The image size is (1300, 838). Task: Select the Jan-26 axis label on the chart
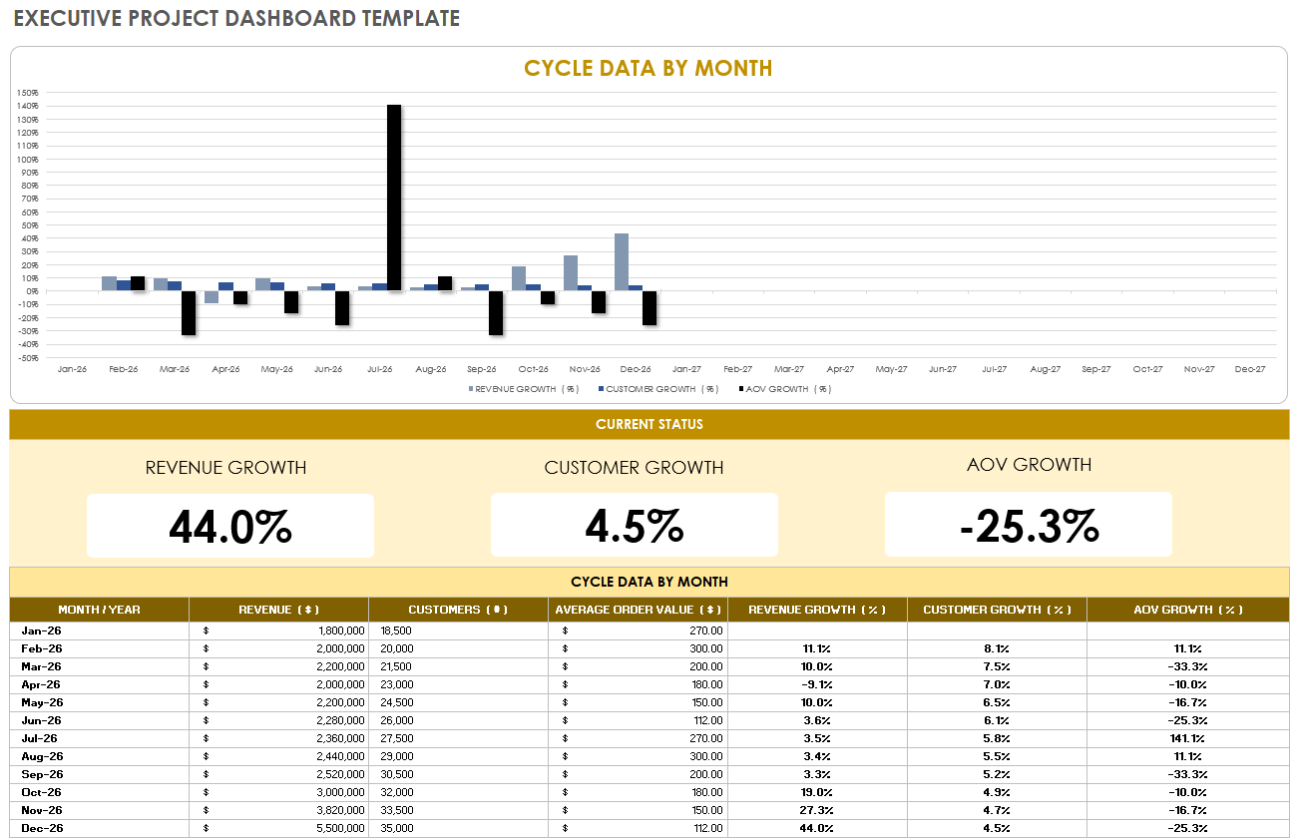(73, 368)
